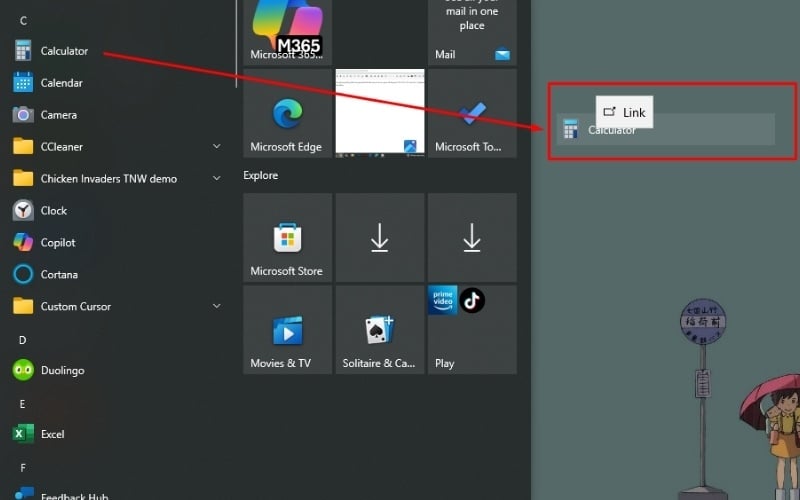Open the Mail tile
The width and height of the screenshot is (800, 500).
pyautogui.click(x=472, y=33)
